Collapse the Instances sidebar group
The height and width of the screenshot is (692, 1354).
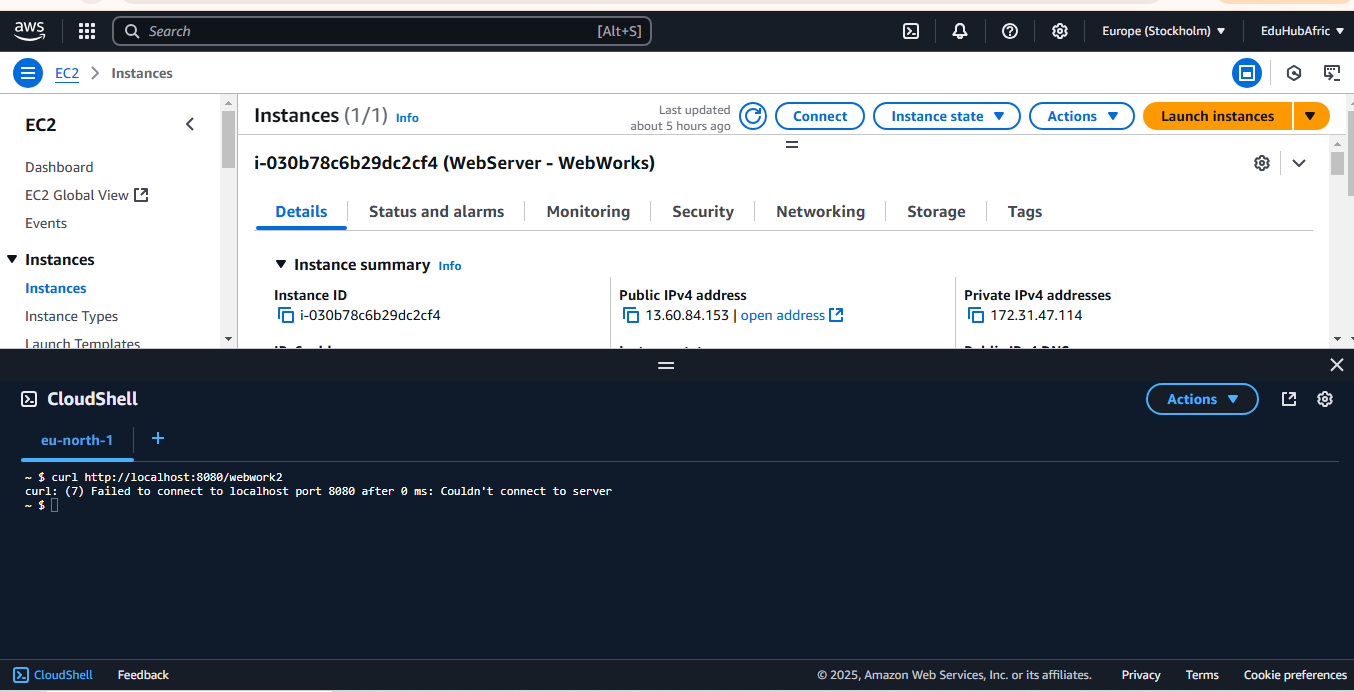point(12,260)
